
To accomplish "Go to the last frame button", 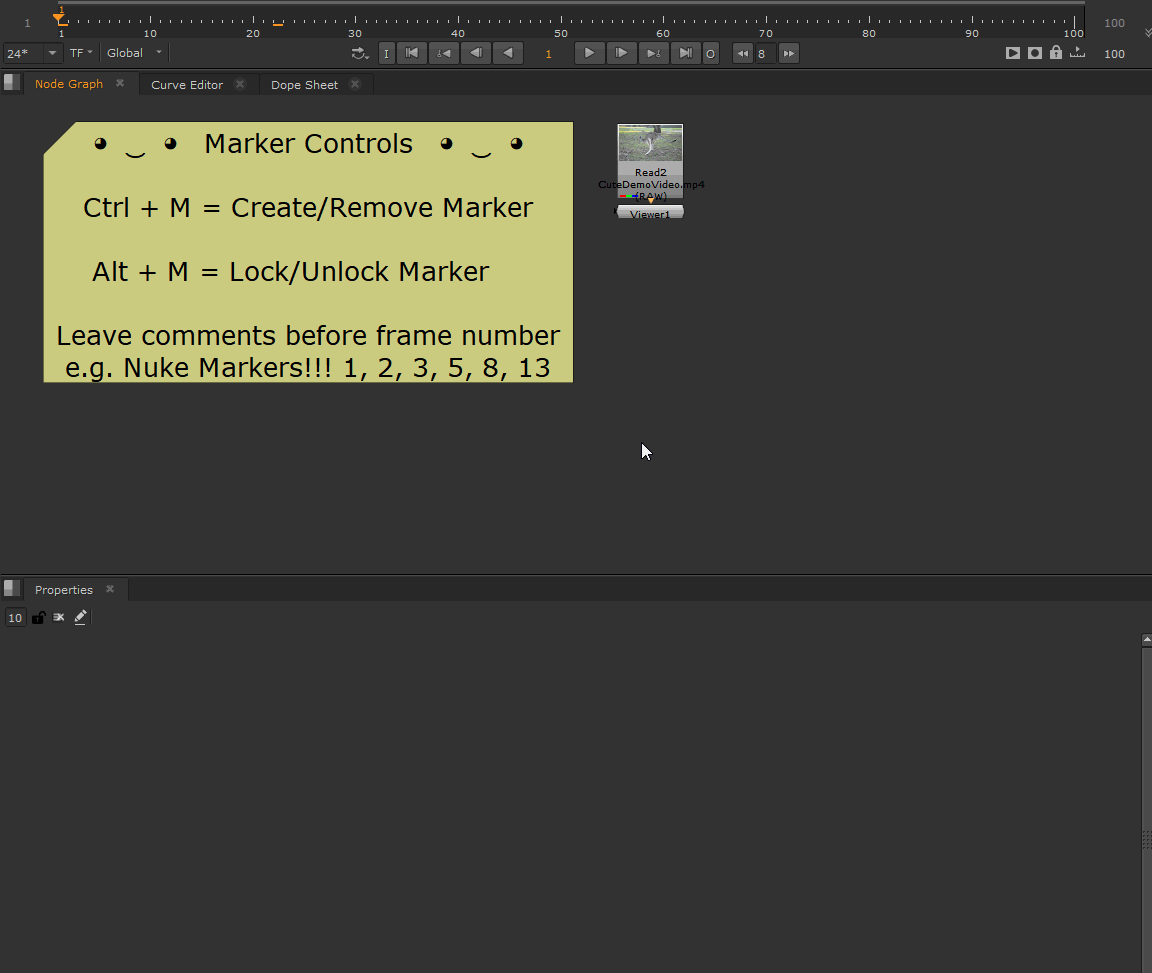I will (685, 53).
